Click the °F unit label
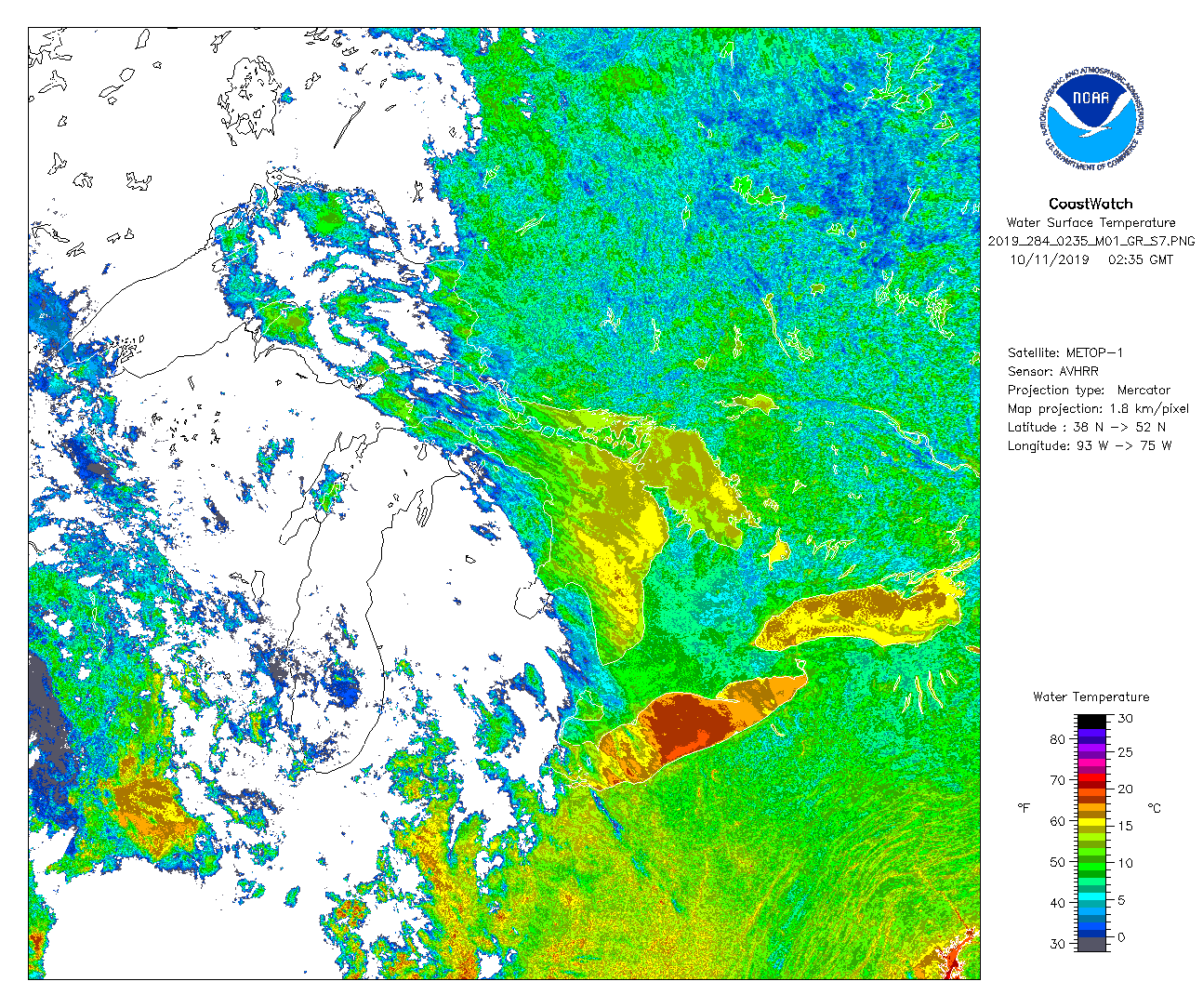Image resolution: width=1203 pixels, height=1008 pixels. coord(1024,808)
